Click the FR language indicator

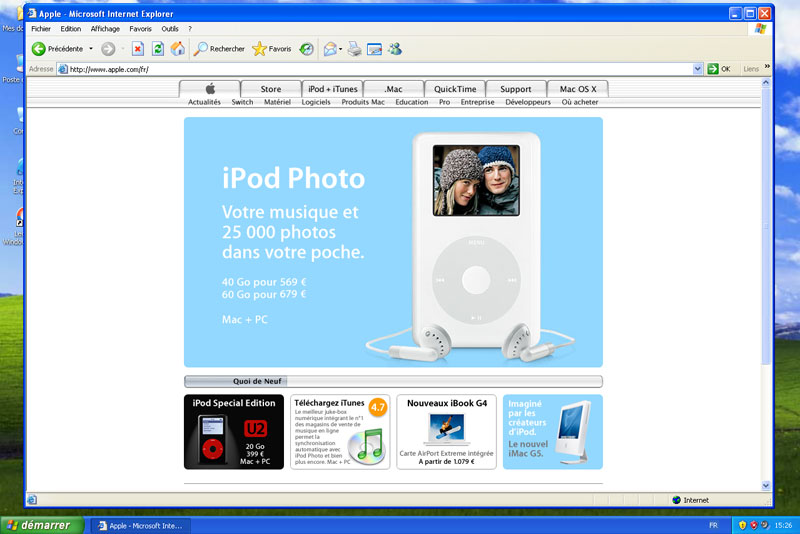point(713,525)
